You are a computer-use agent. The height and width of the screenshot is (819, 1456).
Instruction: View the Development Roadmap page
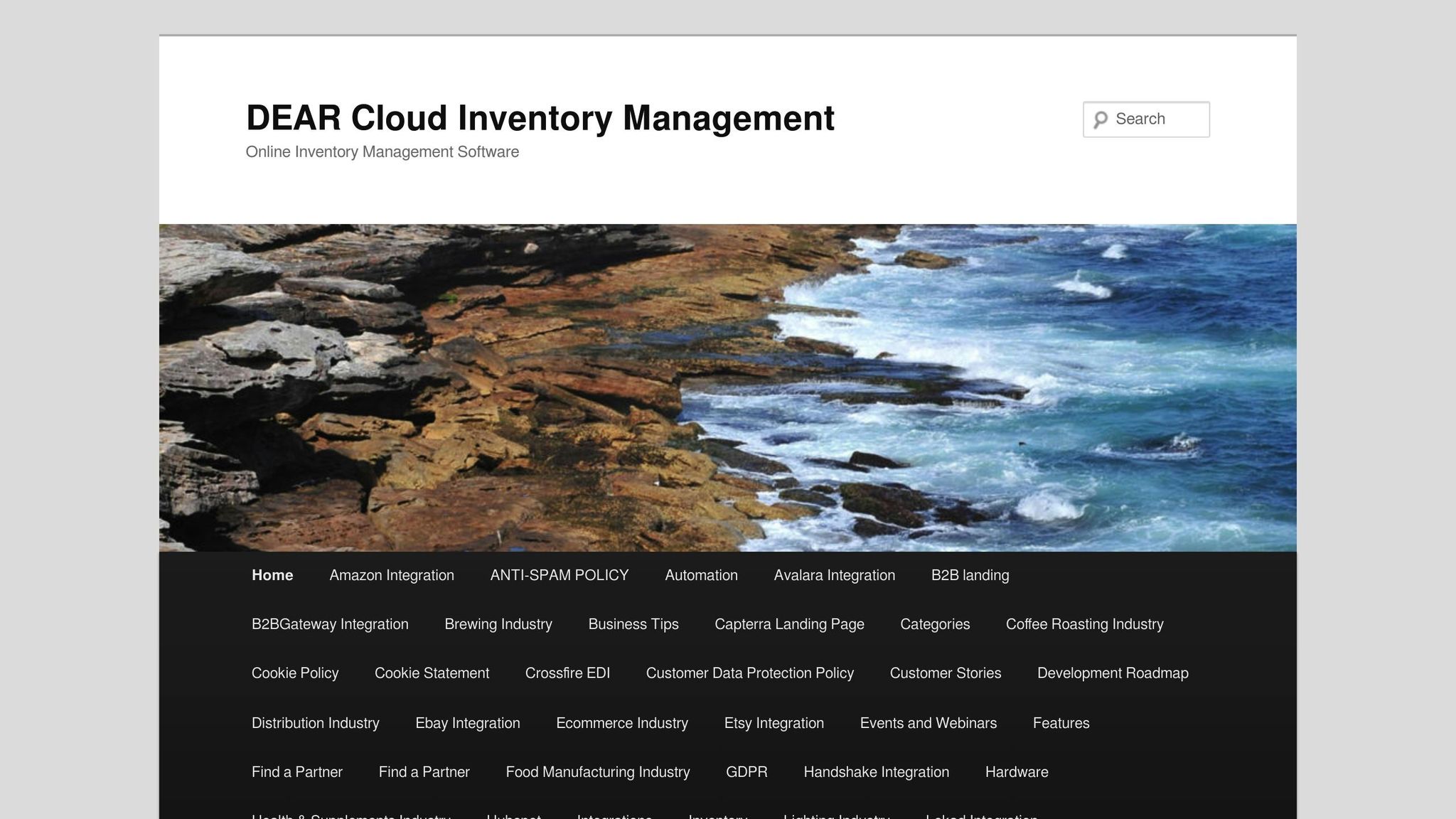[x=1112, y=673]
